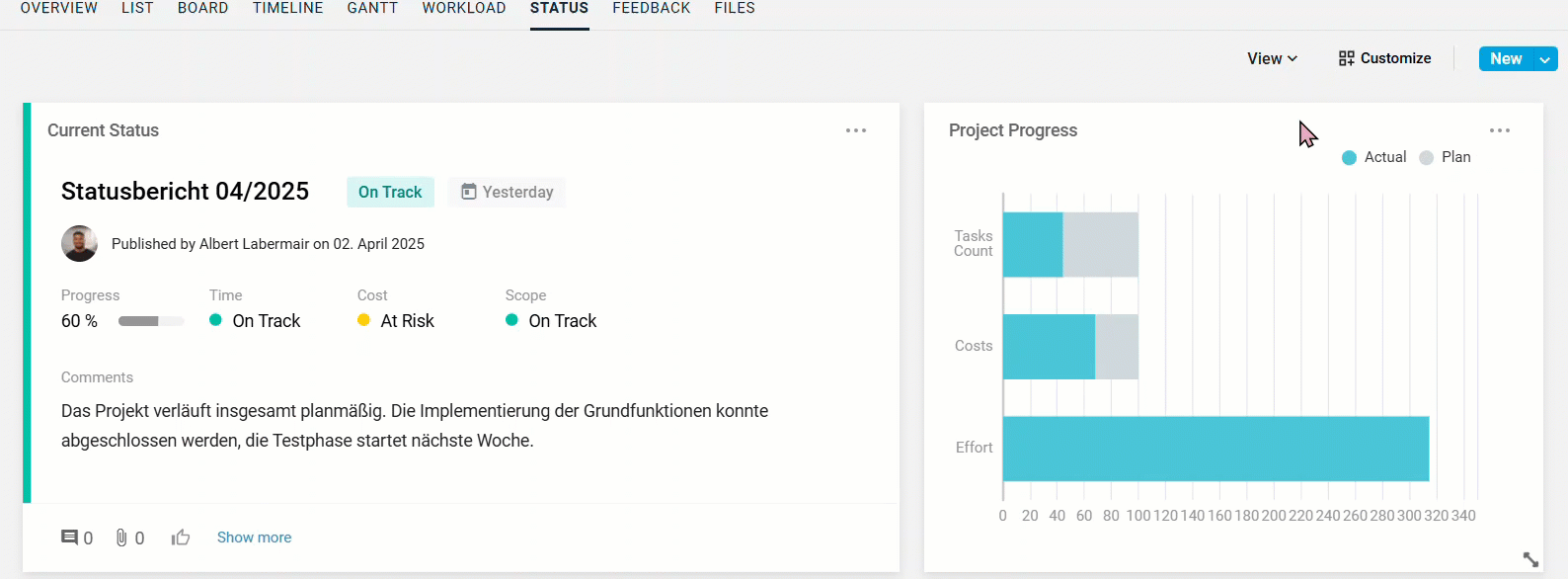Open the Workload tab
This screenshot has width=1568, height=579.
pyautogui.click(x=464, y=8)
